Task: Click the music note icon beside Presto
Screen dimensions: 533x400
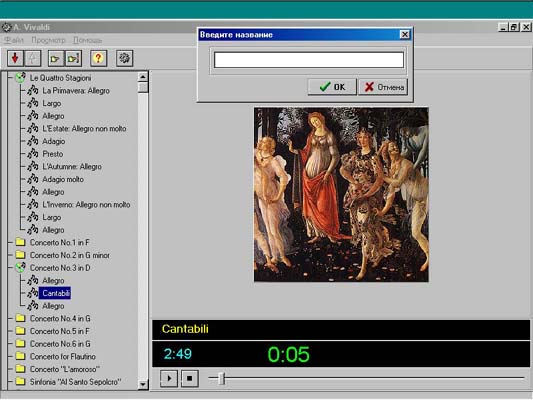Action: pos(33,154)
